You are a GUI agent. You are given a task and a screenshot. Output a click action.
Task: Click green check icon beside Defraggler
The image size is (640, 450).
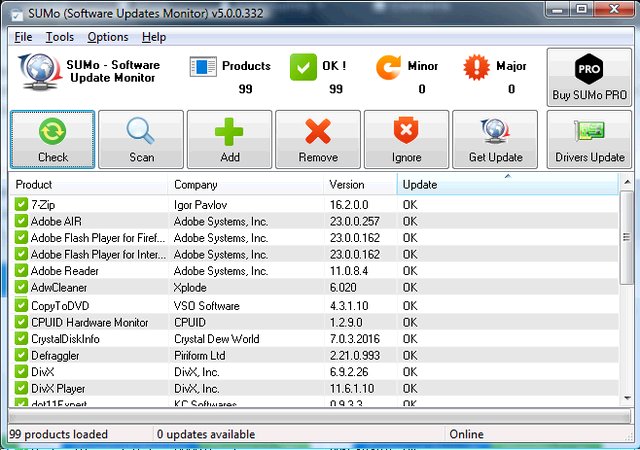21,356
